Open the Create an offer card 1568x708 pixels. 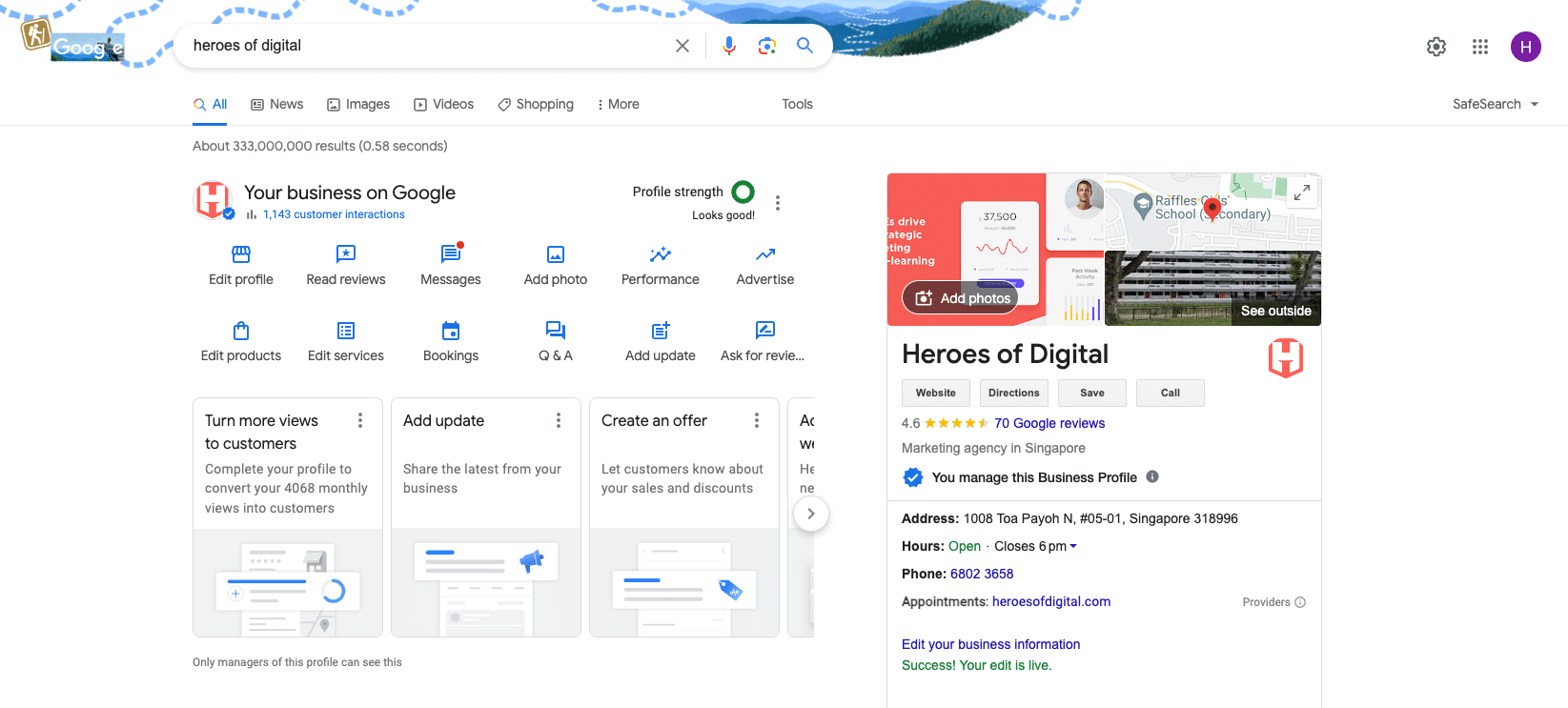pos(684,517)
